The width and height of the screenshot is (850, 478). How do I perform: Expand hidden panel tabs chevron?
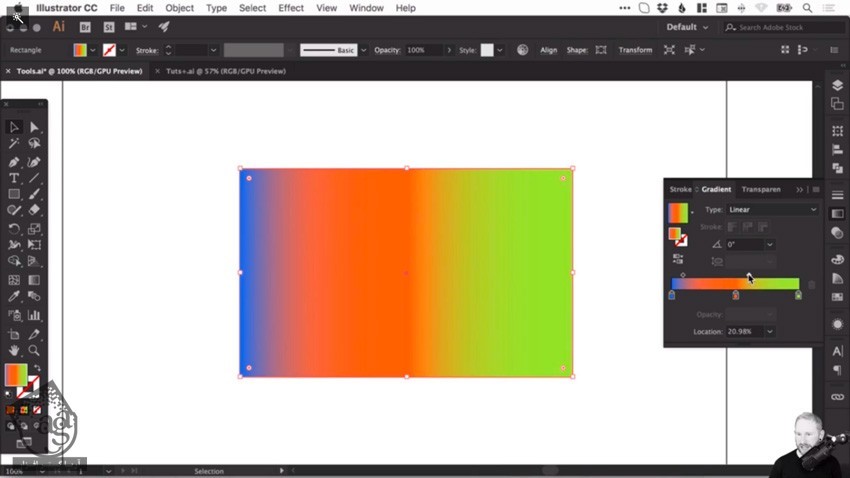tap(800, 190)
